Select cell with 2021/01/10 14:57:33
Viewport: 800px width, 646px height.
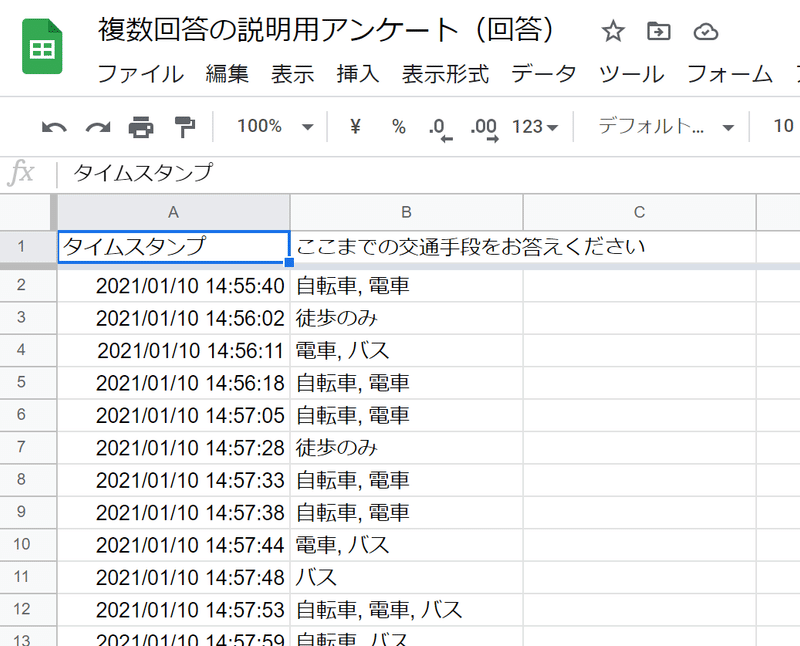[x=173, y=480]
